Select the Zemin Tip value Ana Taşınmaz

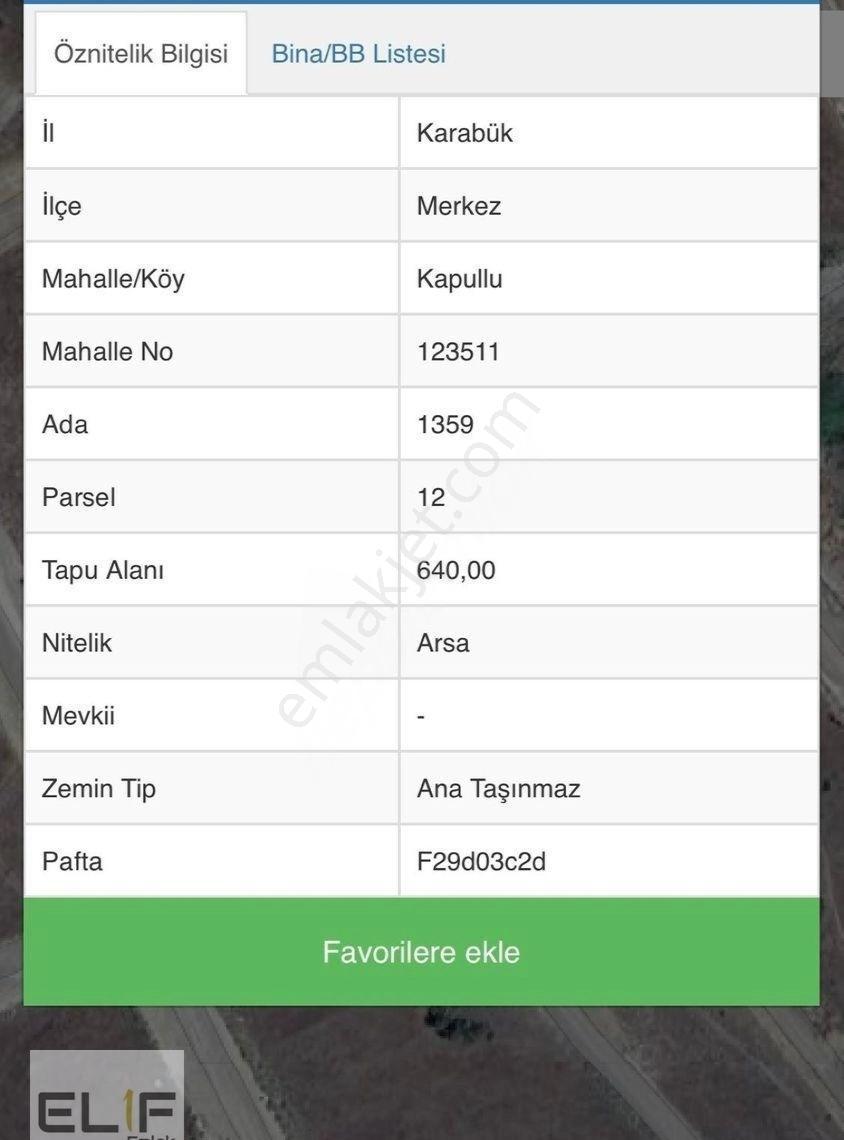[499, 789]
